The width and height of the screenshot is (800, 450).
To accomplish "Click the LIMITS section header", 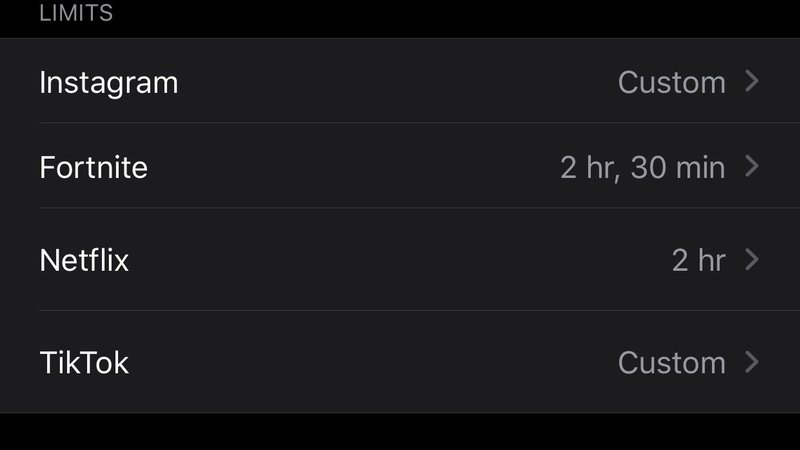I will pos(75,14).
